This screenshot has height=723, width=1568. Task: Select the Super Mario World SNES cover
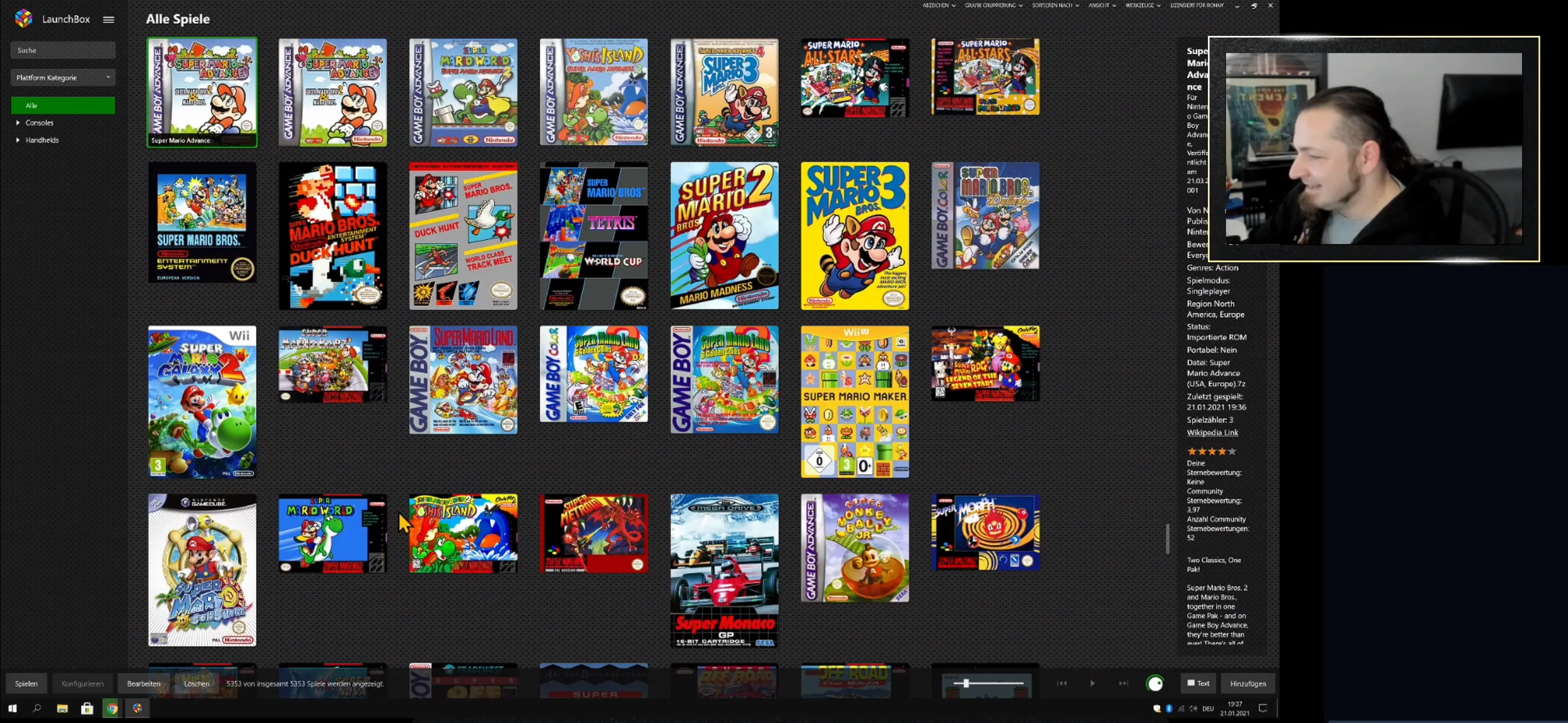(333, 533)
